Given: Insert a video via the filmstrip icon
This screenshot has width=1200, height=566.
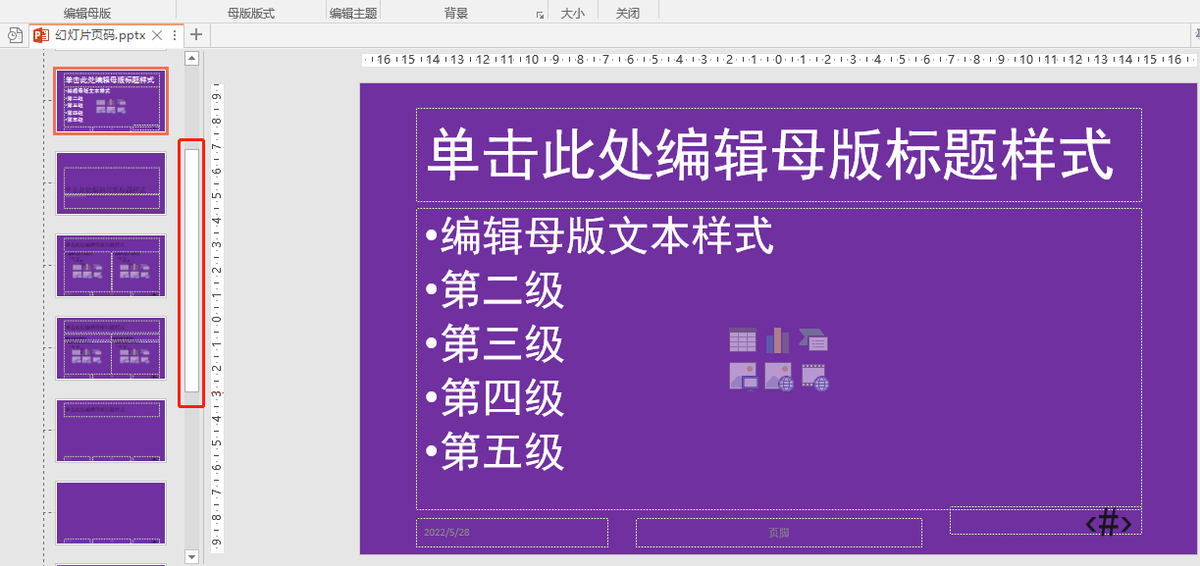Looking at the screenshot, I should (815, 376).
